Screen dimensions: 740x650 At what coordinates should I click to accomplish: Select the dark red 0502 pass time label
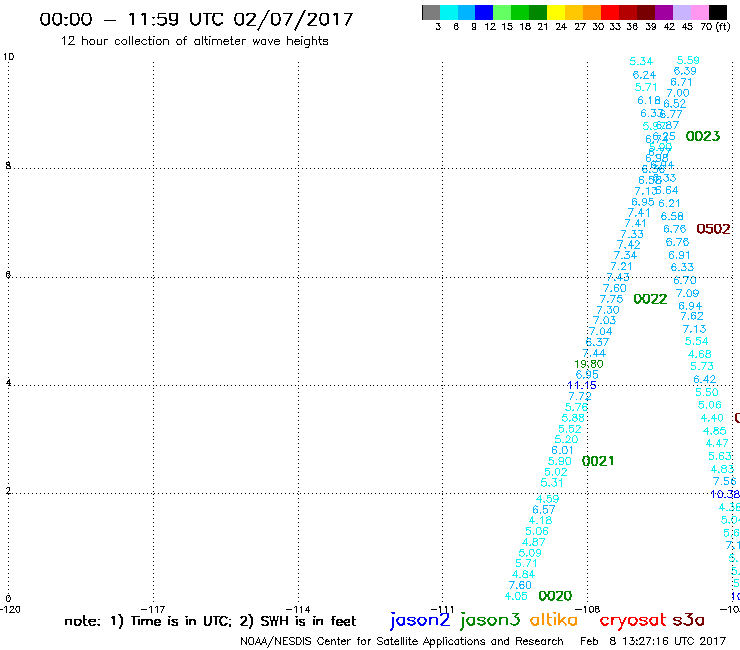click(x=713, y=229)
